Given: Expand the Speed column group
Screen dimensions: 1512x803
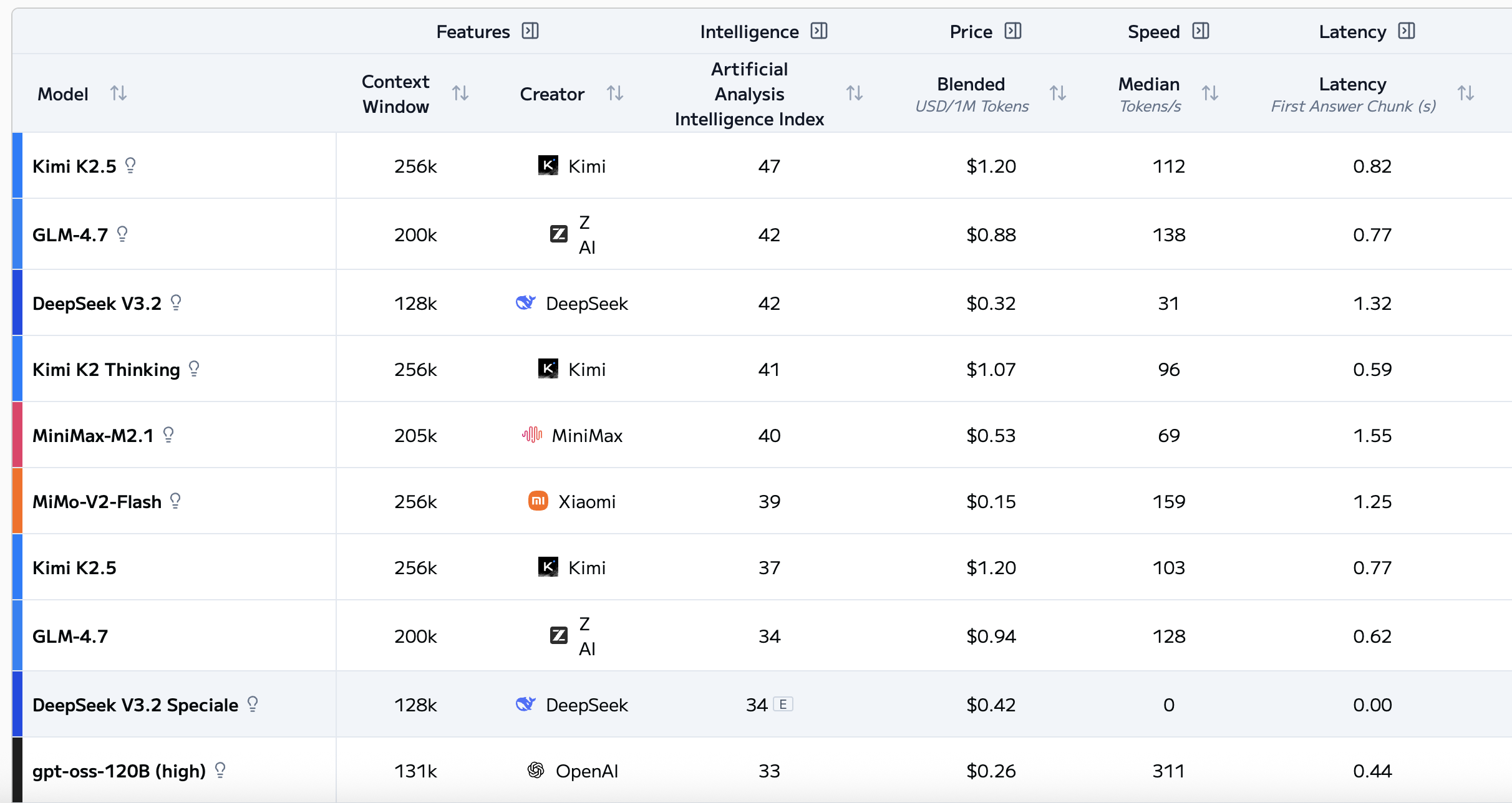Looking at the screenshot, I should tap(1201, 31).
